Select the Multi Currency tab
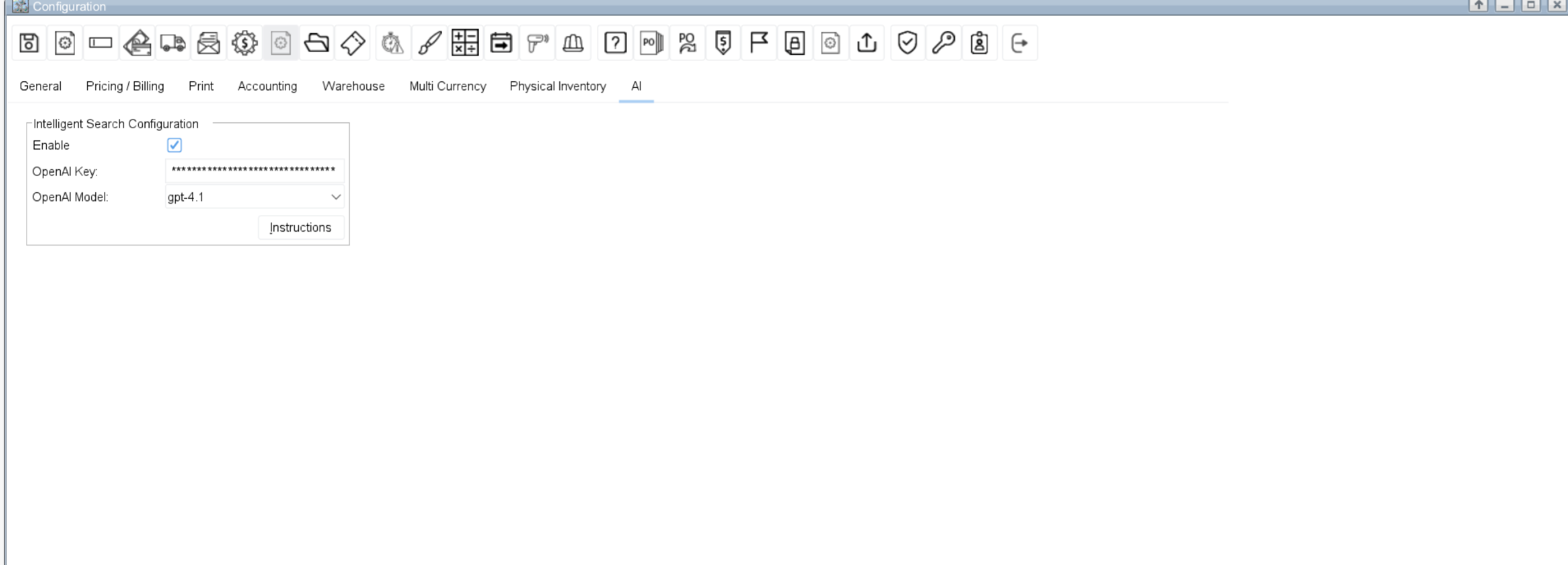This screenshot has height=565, width=1568. pyautogui.click(x=448, y=86)
